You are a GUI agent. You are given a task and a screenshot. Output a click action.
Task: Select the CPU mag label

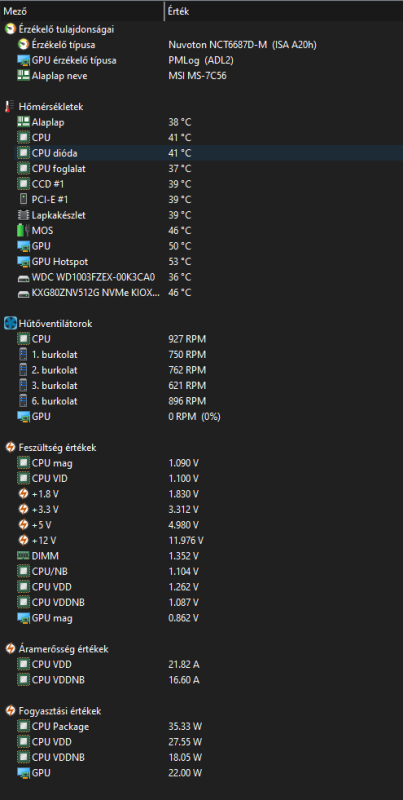52,463
